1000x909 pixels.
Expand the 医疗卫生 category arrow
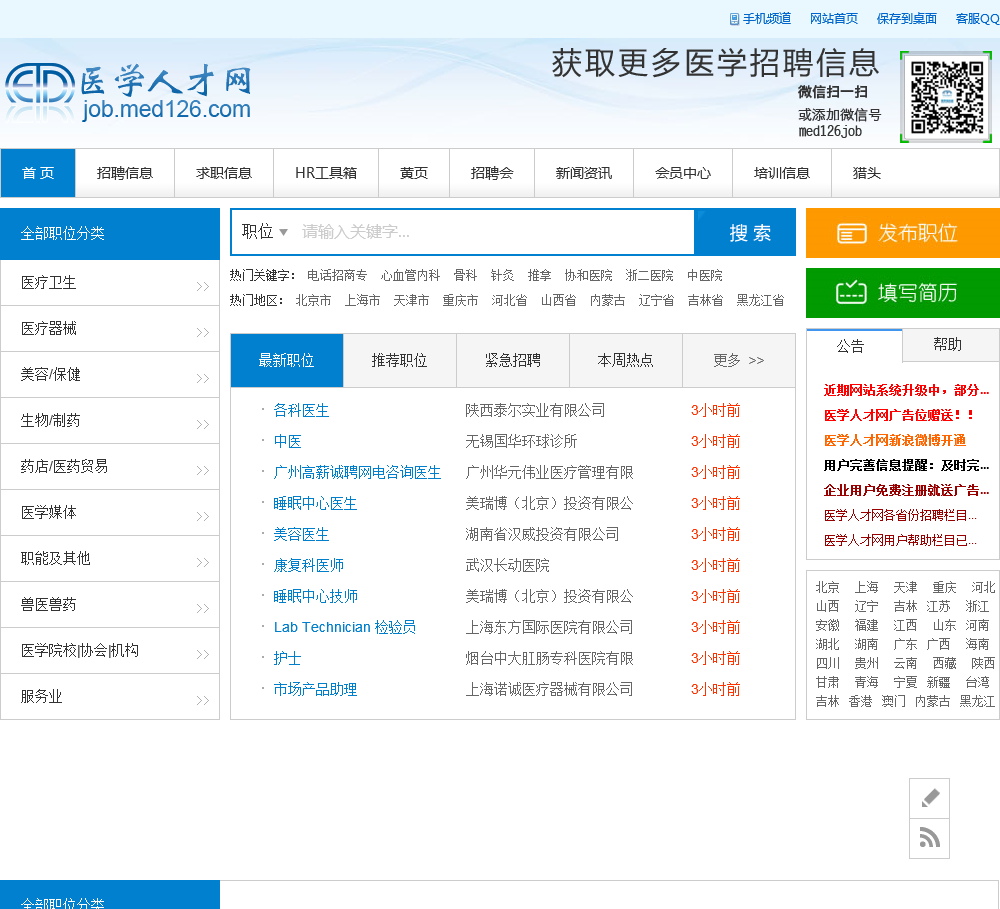click(202, 286)
